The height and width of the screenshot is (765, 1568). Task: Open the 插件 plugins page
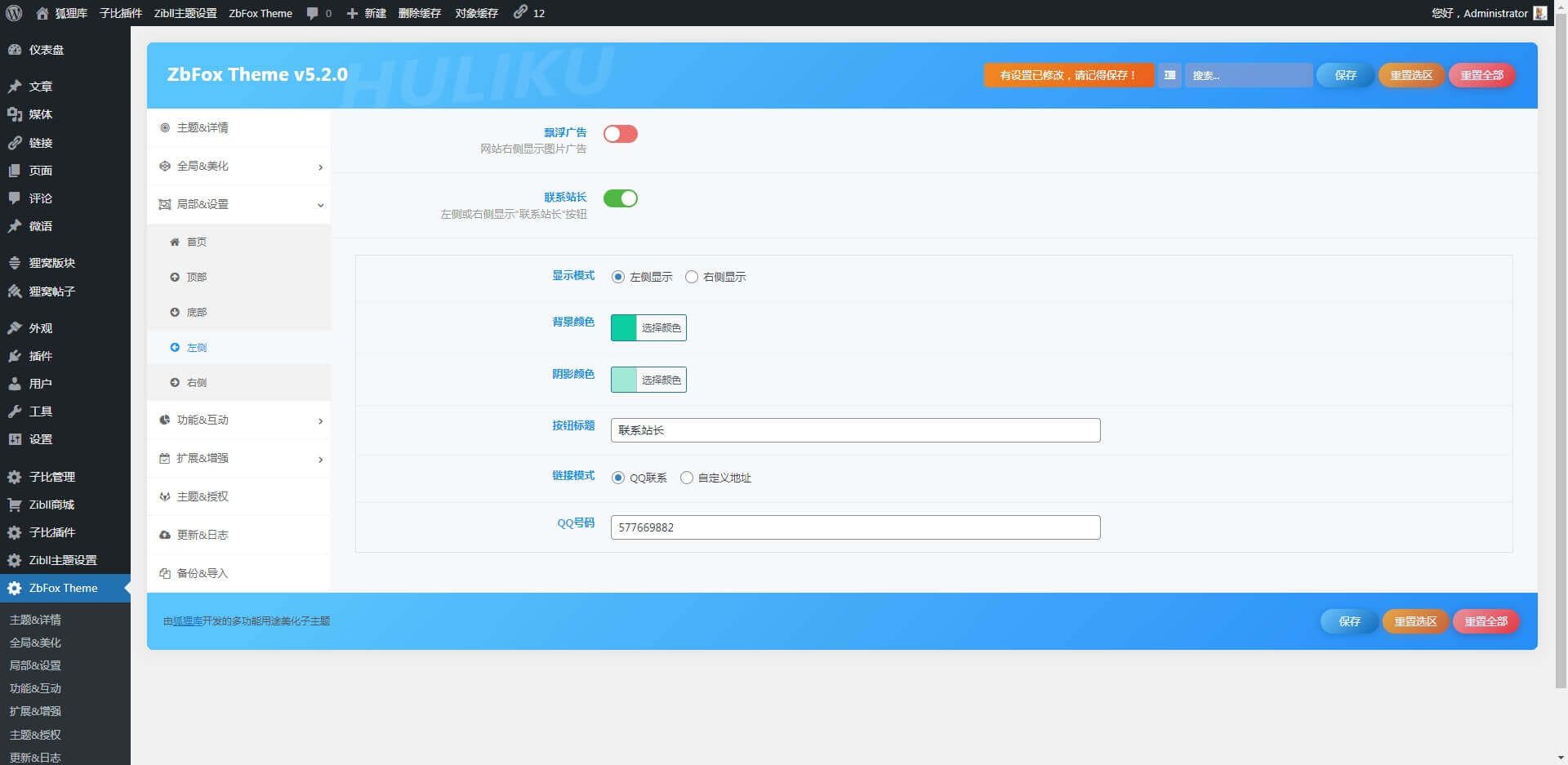[40, 356]
